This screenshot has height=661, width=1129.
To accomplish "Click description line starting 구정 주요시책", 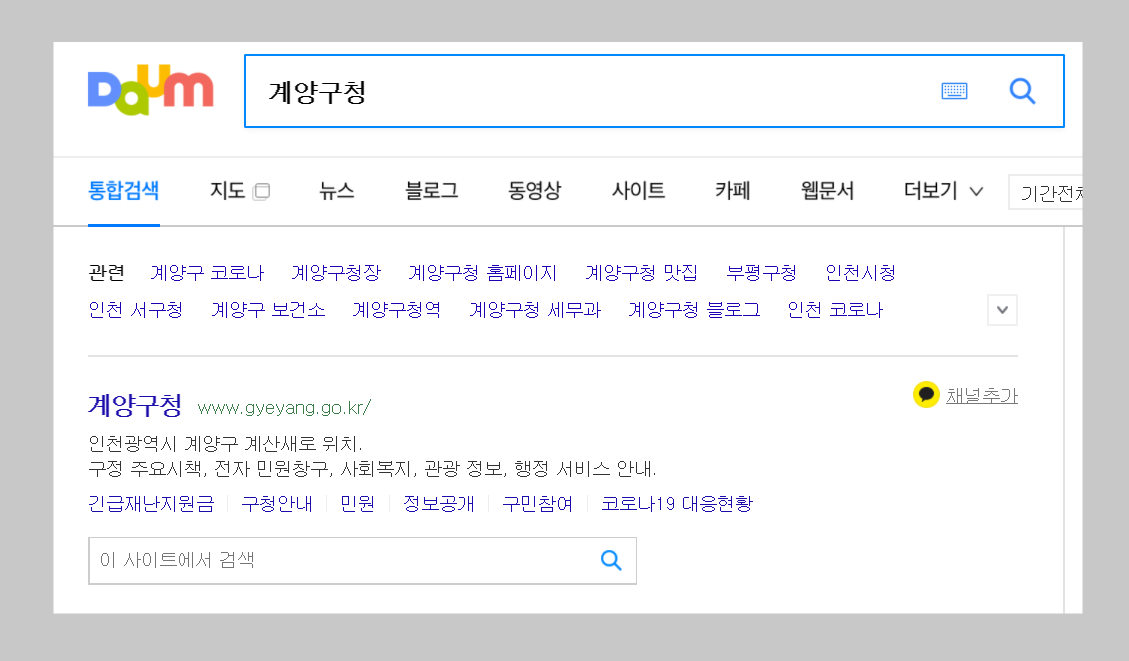I will pyautogui.click(x=372, y=469).
